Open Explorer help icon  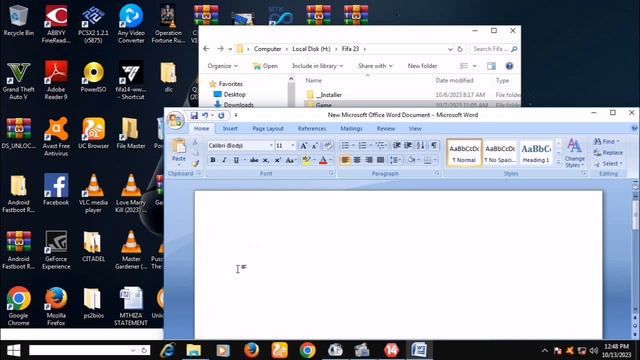pyautogui.click(x=509, y=66)
